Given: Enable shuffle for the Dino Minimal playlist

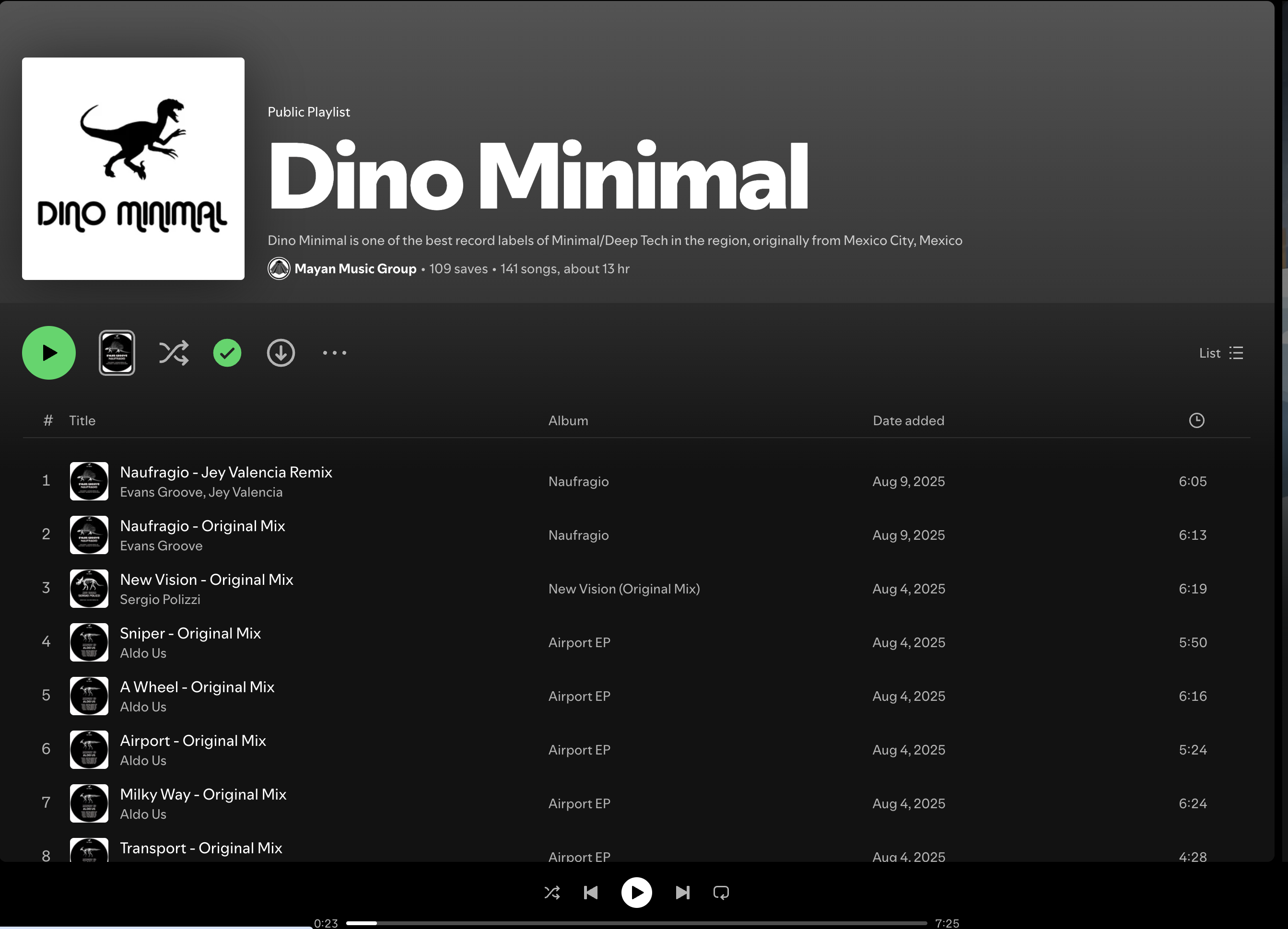Looking at the screenshot, I should tap(173, 353).
